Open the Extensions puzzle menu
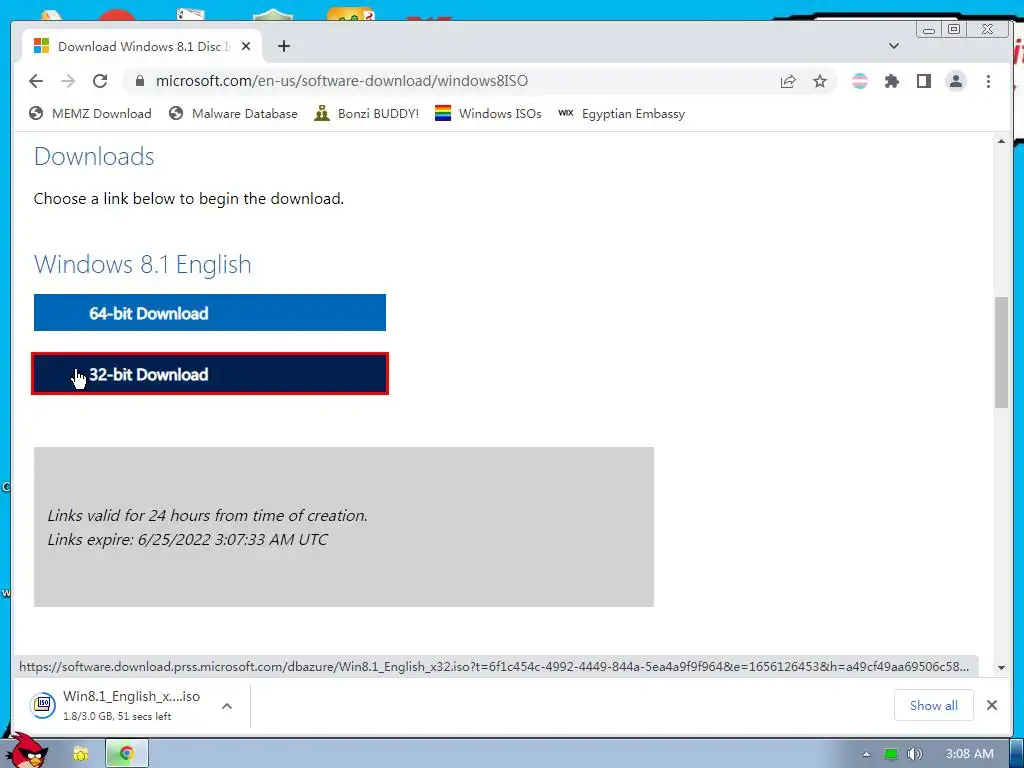This screenshot has height=768, width=1024. pyautogui.click(x=891, y=81)
